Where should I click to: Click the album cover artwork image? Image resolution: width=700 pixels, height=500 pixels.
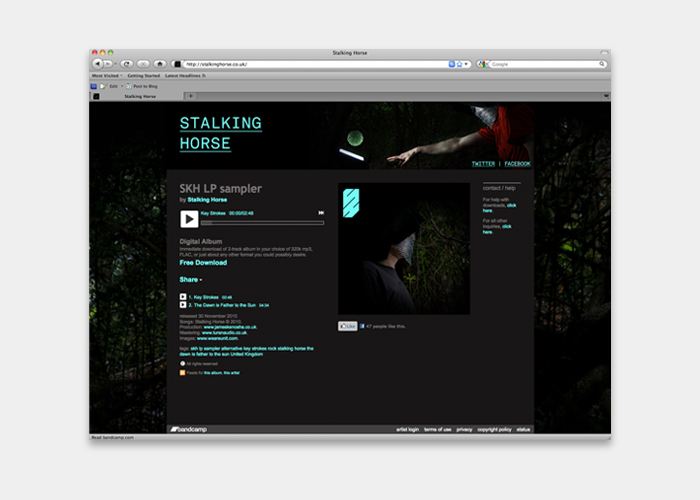404,249
